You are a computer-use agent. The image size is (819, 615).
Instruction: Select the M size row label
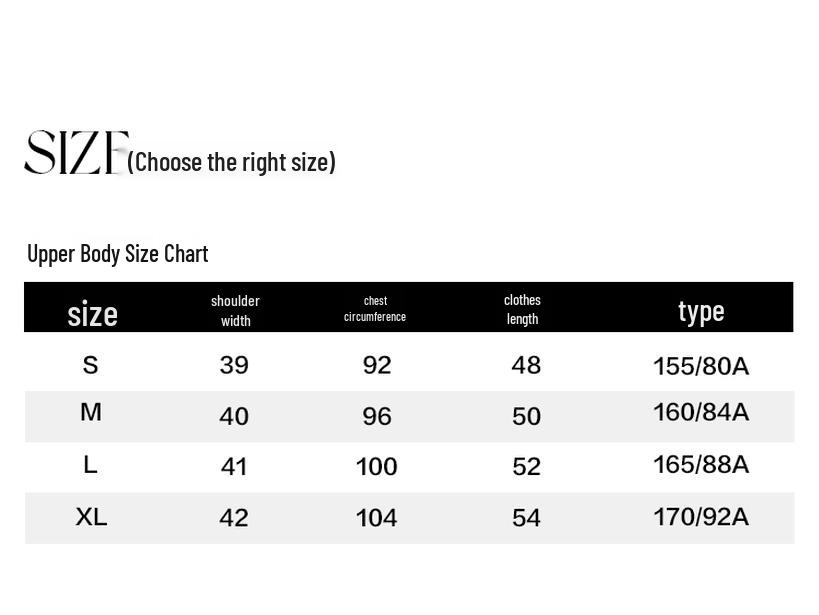(91, 412)
